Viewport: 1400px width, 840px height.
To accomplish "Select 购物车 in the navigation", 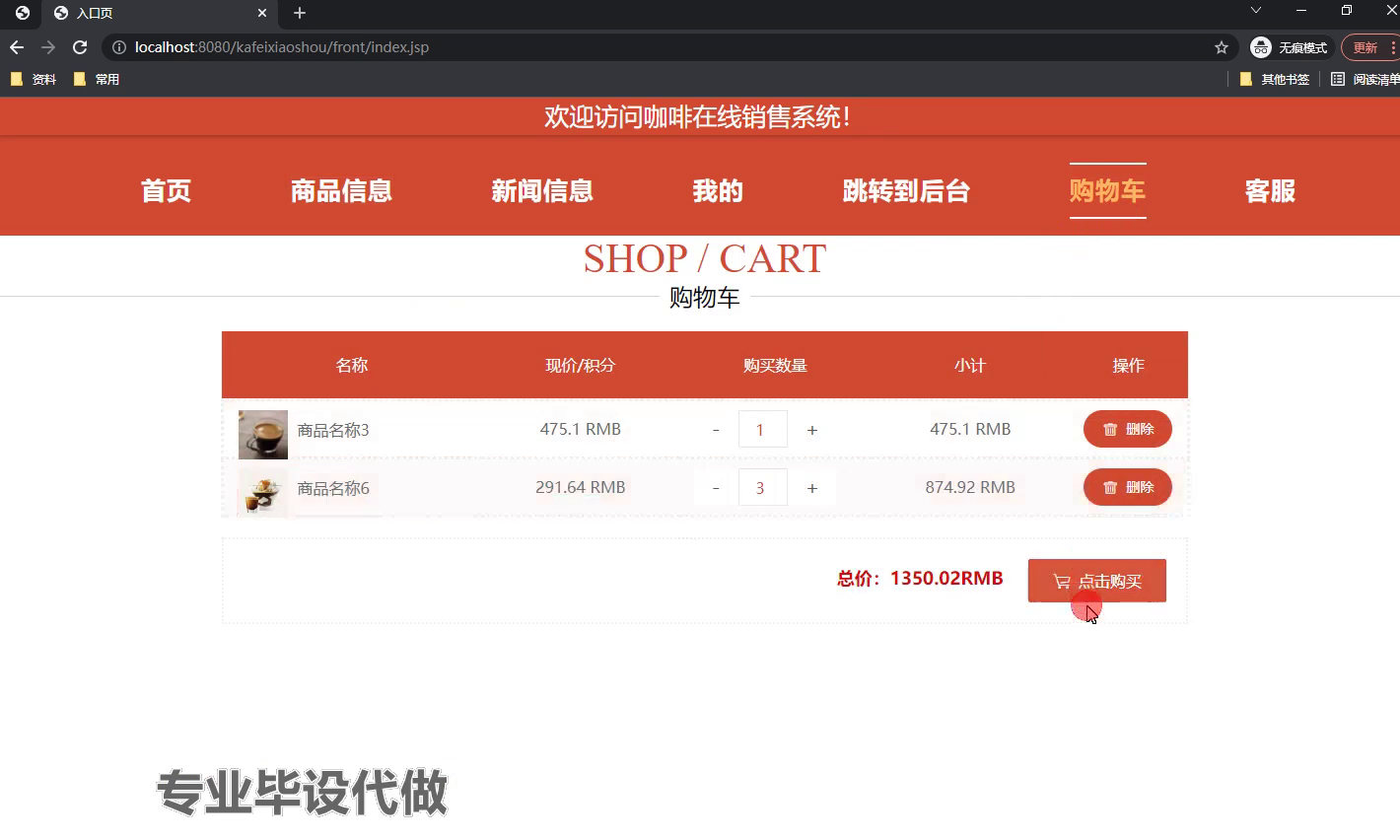I will [x=1108, y=190].
